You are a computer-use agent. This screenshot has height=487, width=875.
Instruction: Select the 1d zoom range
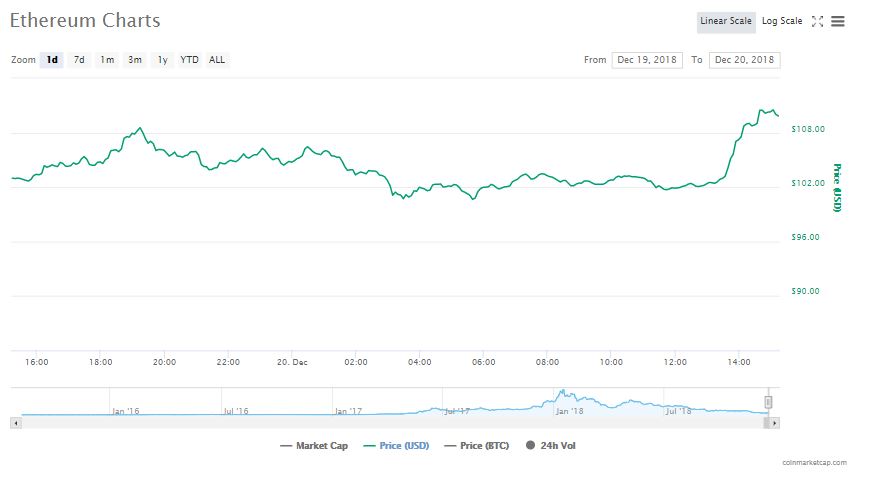pyautogui.click(x=52, y=60)
